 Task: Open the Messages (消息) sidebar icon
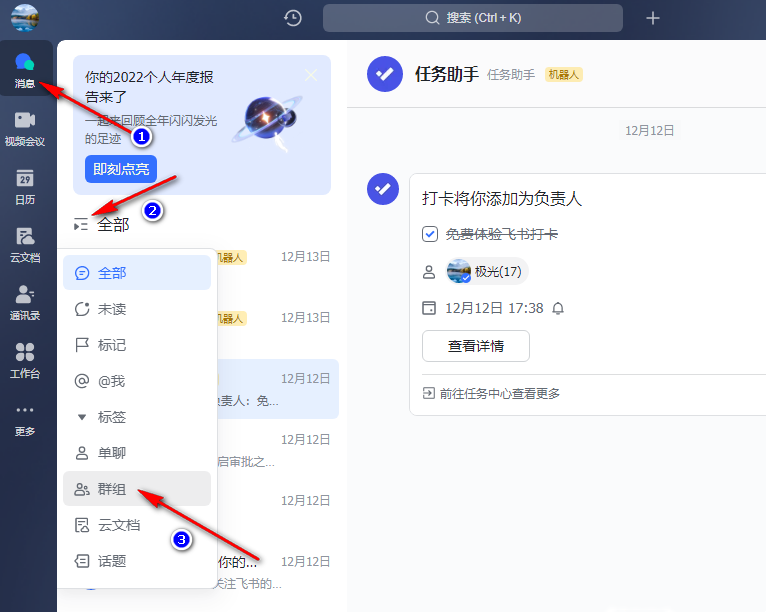coord(25,68)
